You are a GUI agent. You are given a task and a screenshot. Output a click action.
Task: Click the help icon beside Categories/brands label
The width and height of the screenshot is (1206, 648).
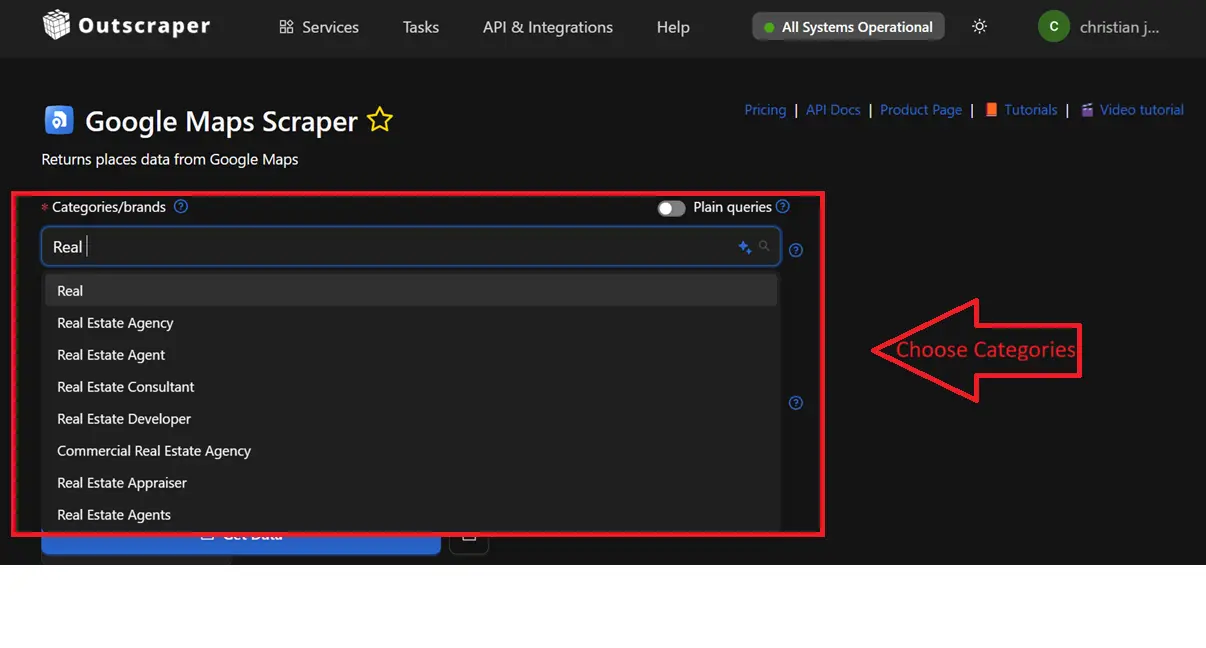coord(181,207)
